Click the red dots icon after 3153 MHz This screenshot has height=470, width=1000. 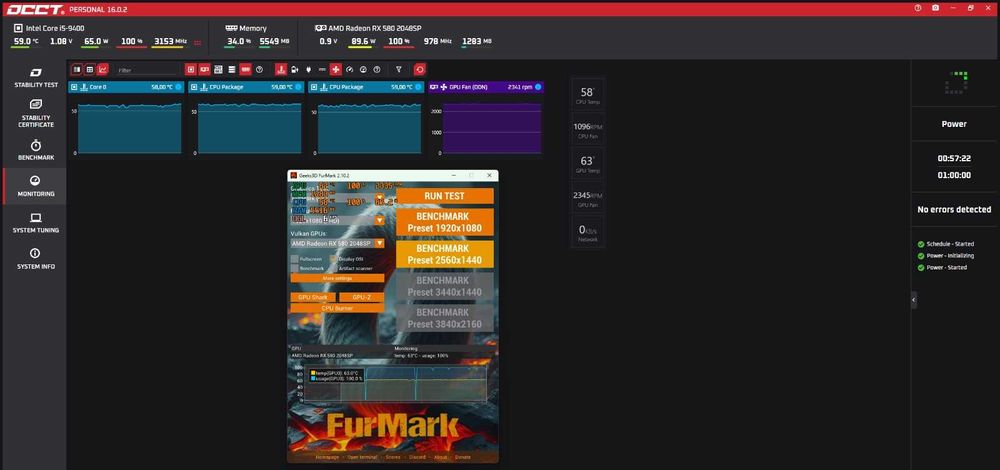pyautogui.click(x=197, y=42)
